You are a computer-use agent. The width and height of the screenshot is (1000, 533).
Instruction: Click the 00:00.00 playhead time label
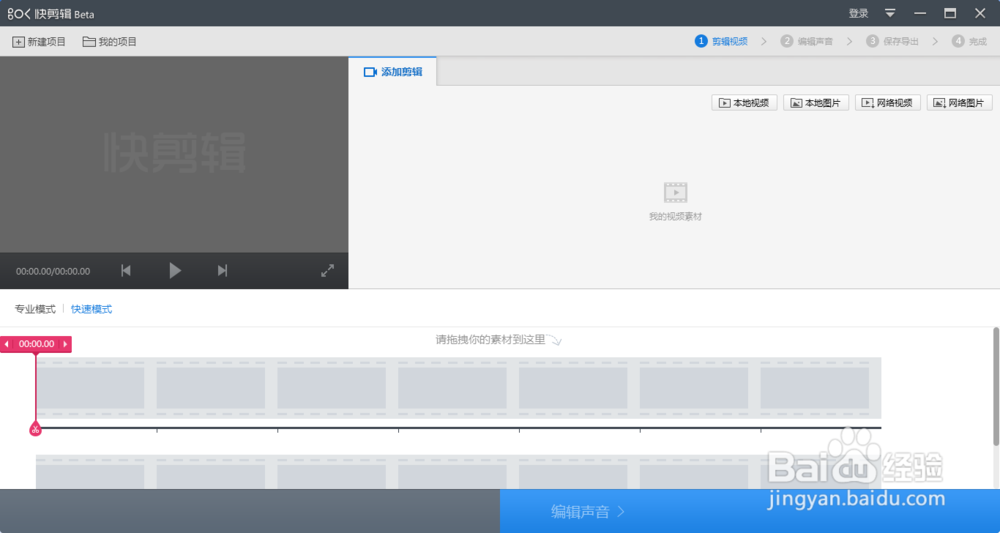click(x=36, y=344)
